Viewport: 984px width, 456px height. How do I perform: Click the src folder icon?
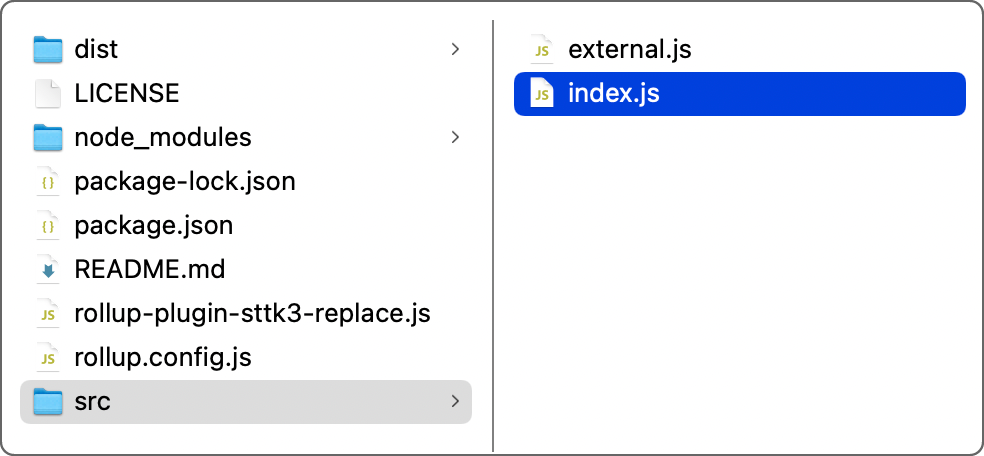[47, 401]
